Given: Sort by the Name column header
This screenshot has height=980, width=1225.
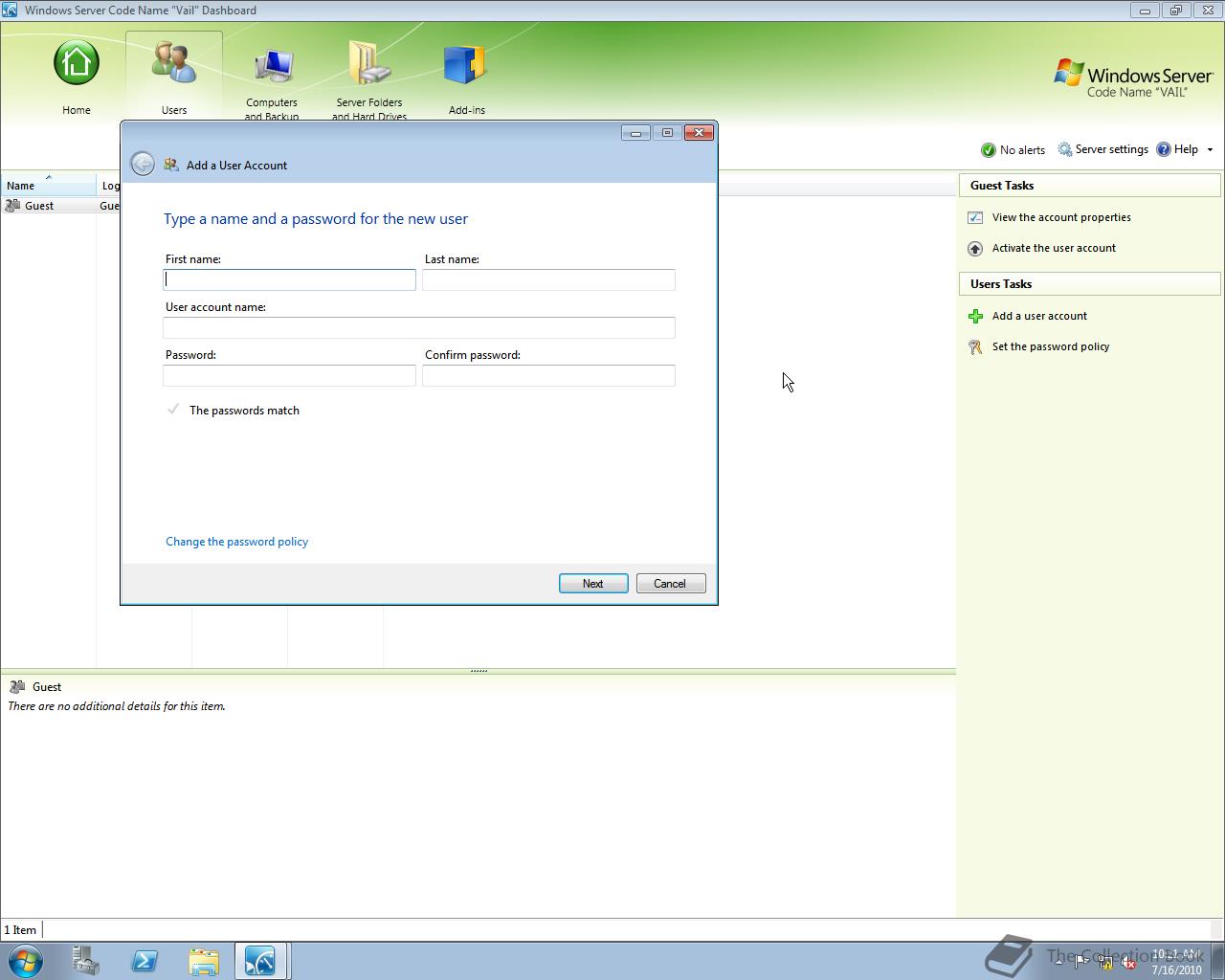Looking at the screenshot, I should tap(48, 186).
